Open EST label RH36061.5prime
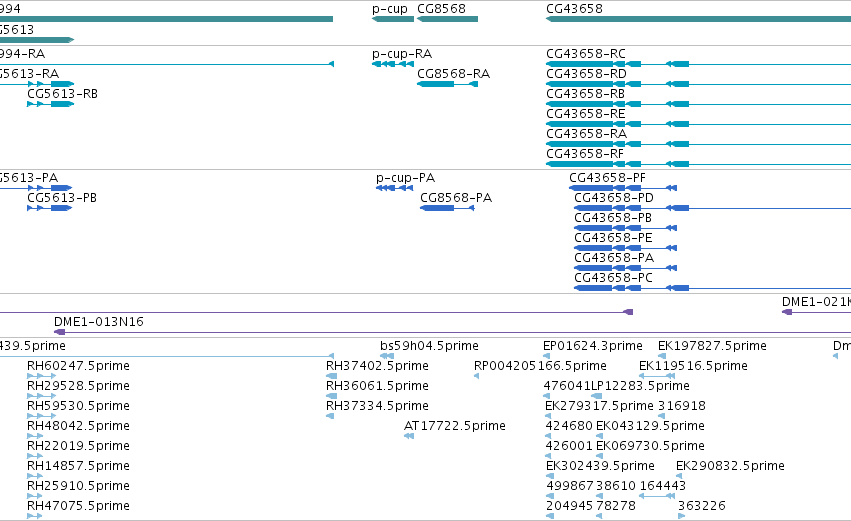The height and width of the screenshot is (521, 851). point(377,386)
